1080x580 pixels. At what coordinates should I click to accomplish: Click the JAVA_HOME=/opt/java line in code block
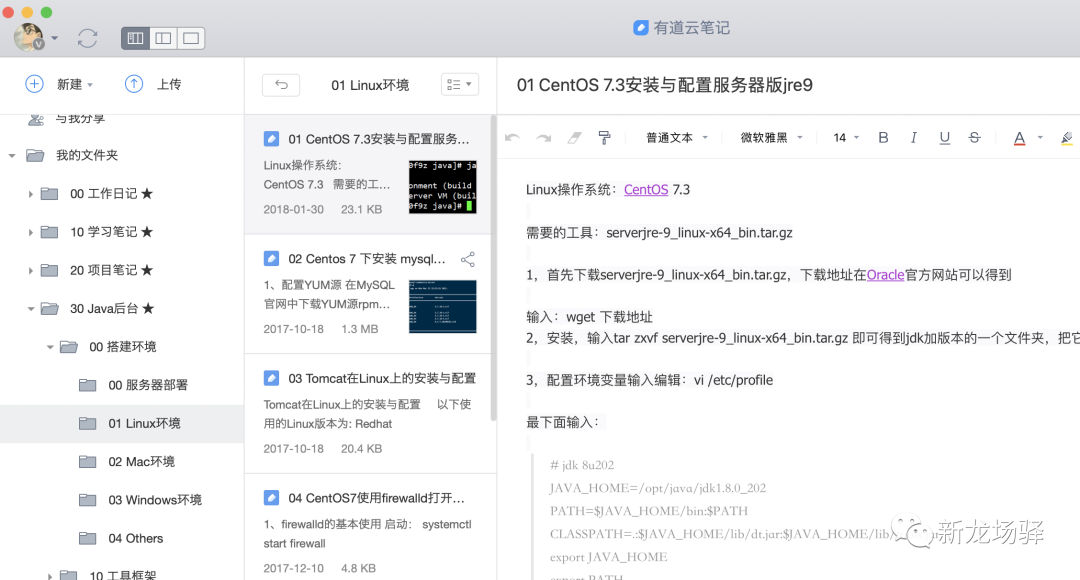(x=658, y=488)
